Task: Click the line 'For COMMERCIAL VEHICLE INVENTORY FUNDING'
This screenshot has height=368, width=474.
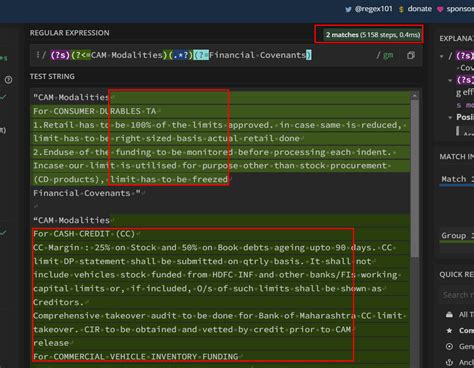Action: pos(136,356)
